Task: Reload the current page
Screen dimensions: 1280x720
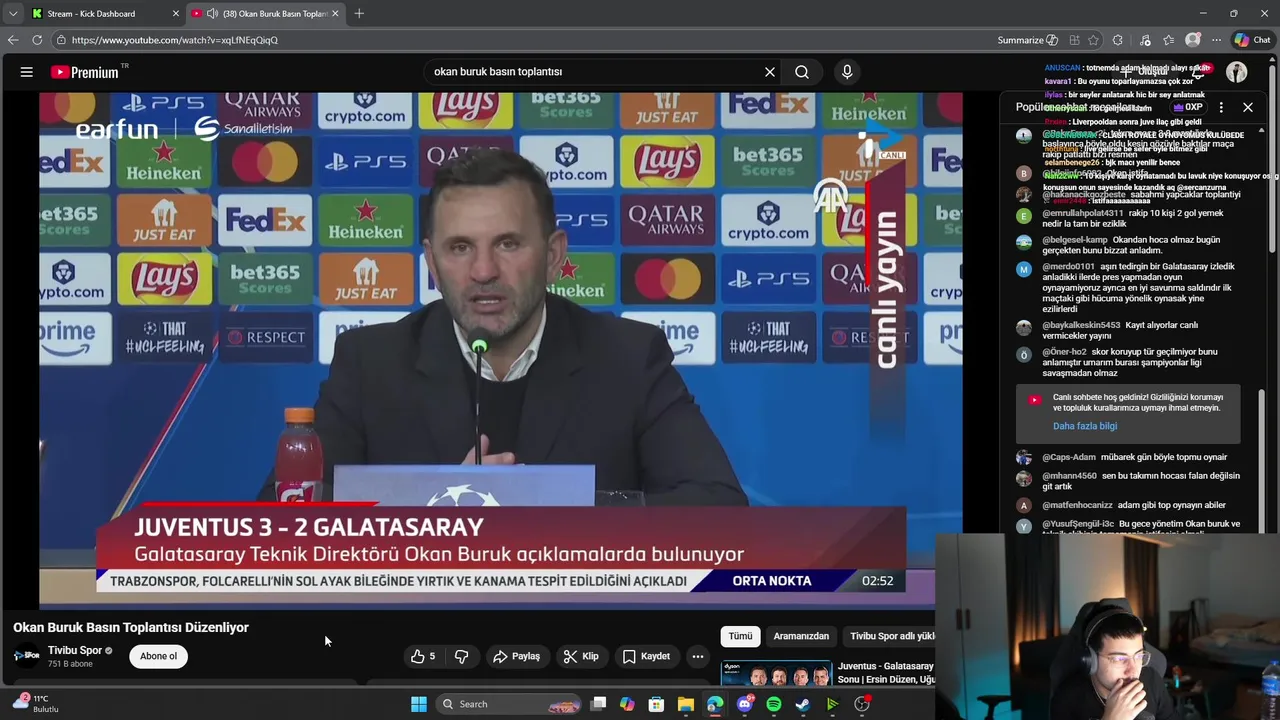Action: (37, 40)
